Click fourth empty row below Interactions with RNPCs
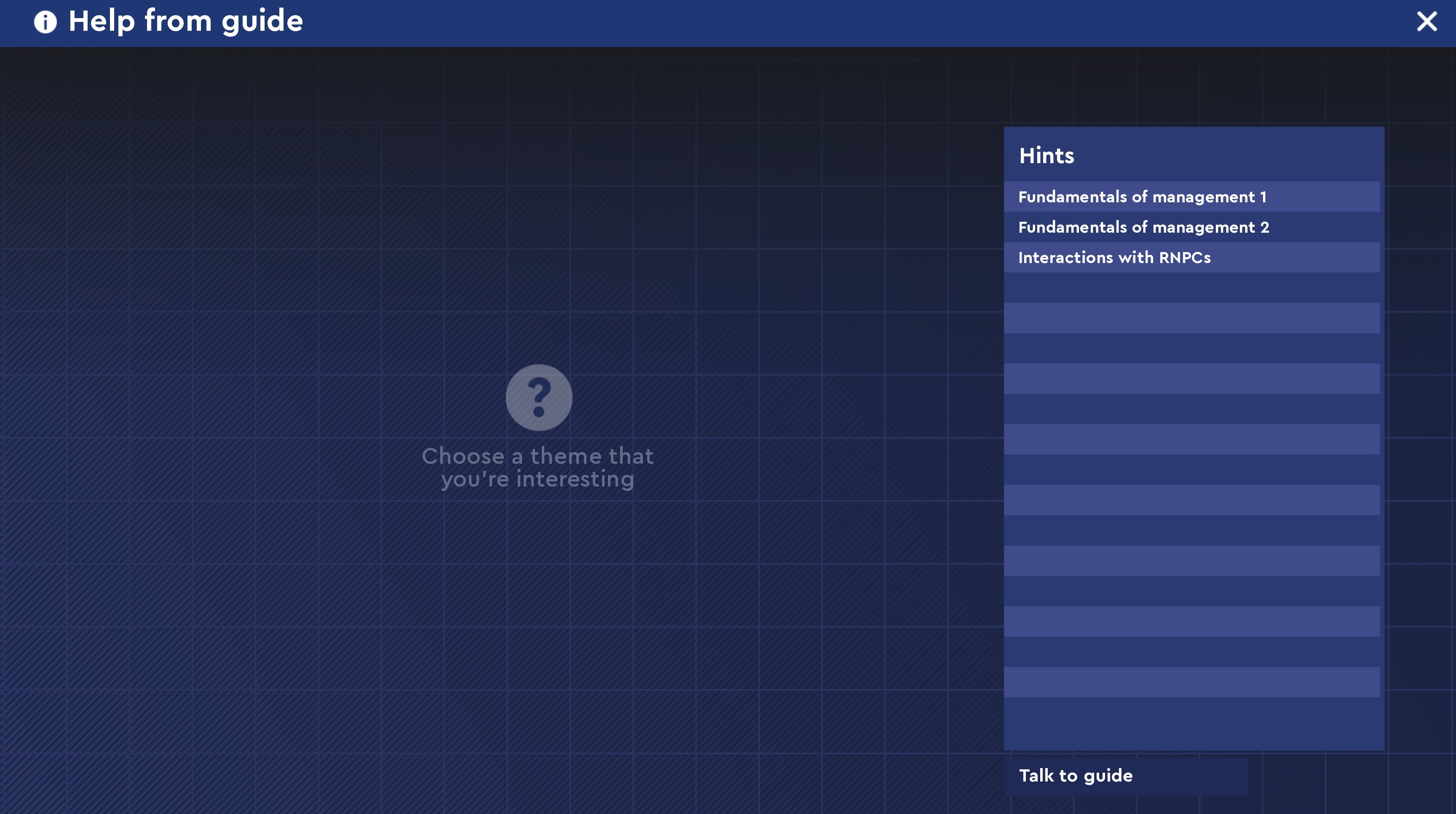 (x=1191, y=379)
